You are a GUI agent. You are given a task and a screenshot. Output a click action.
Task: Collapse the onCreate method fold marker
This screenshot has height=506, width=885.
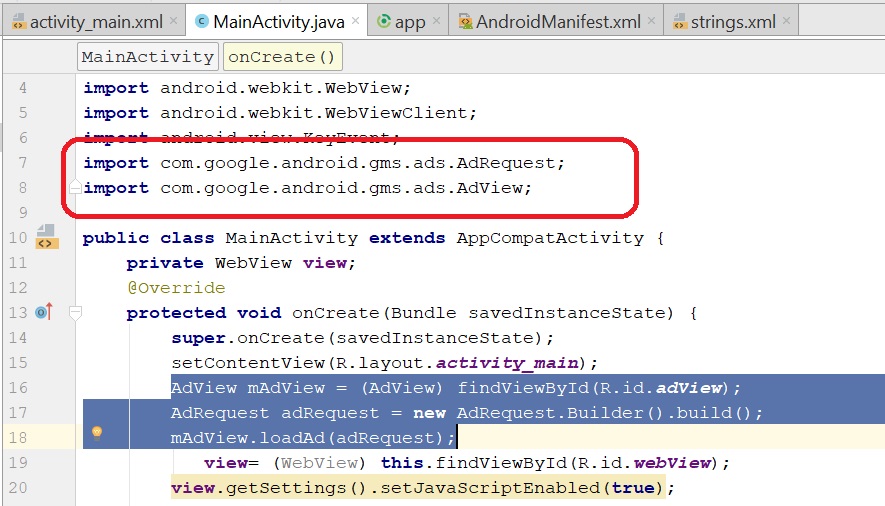75,313
